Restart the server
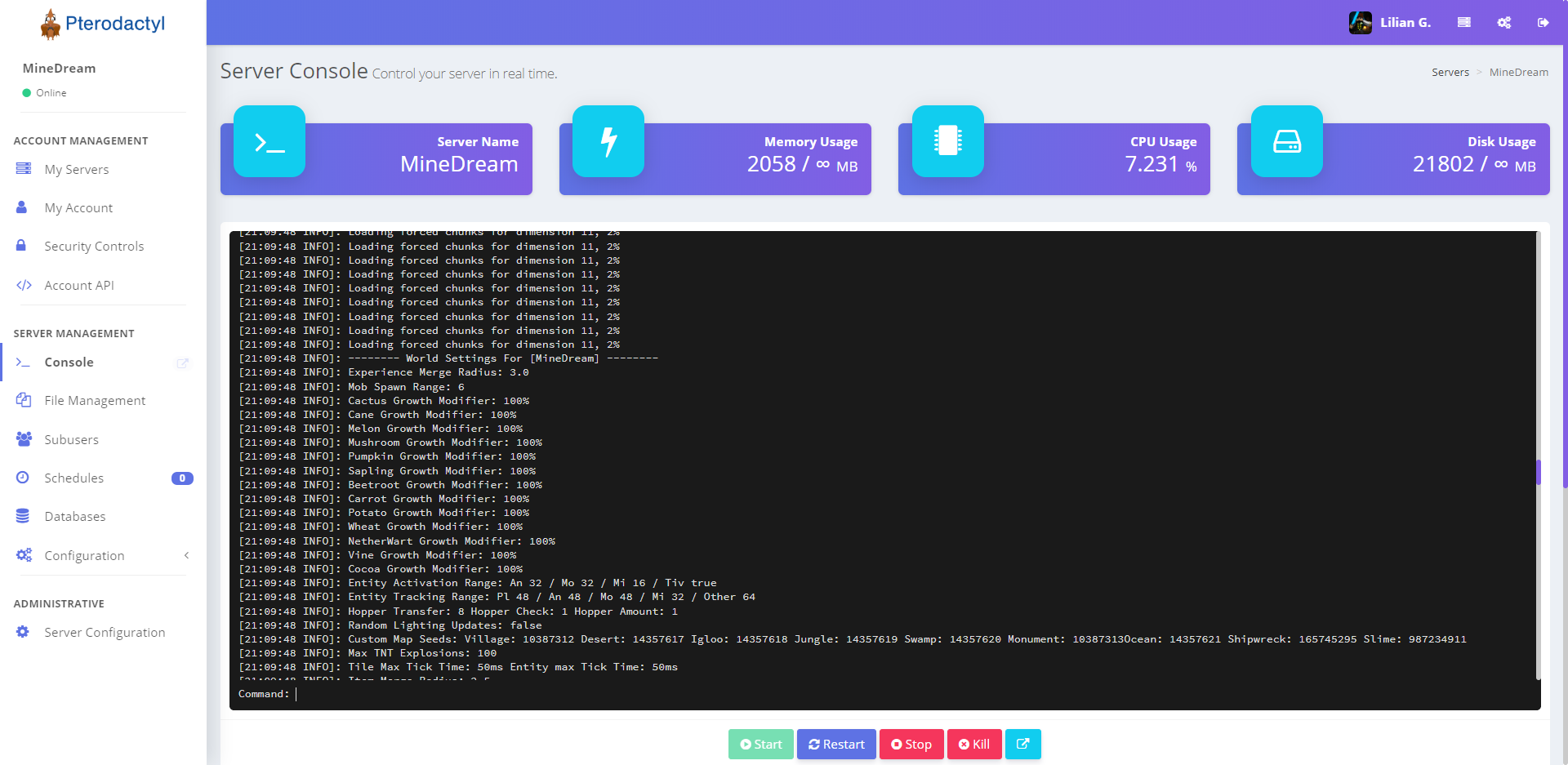This screenshot has height=765, width=1568. click(836, 744)
